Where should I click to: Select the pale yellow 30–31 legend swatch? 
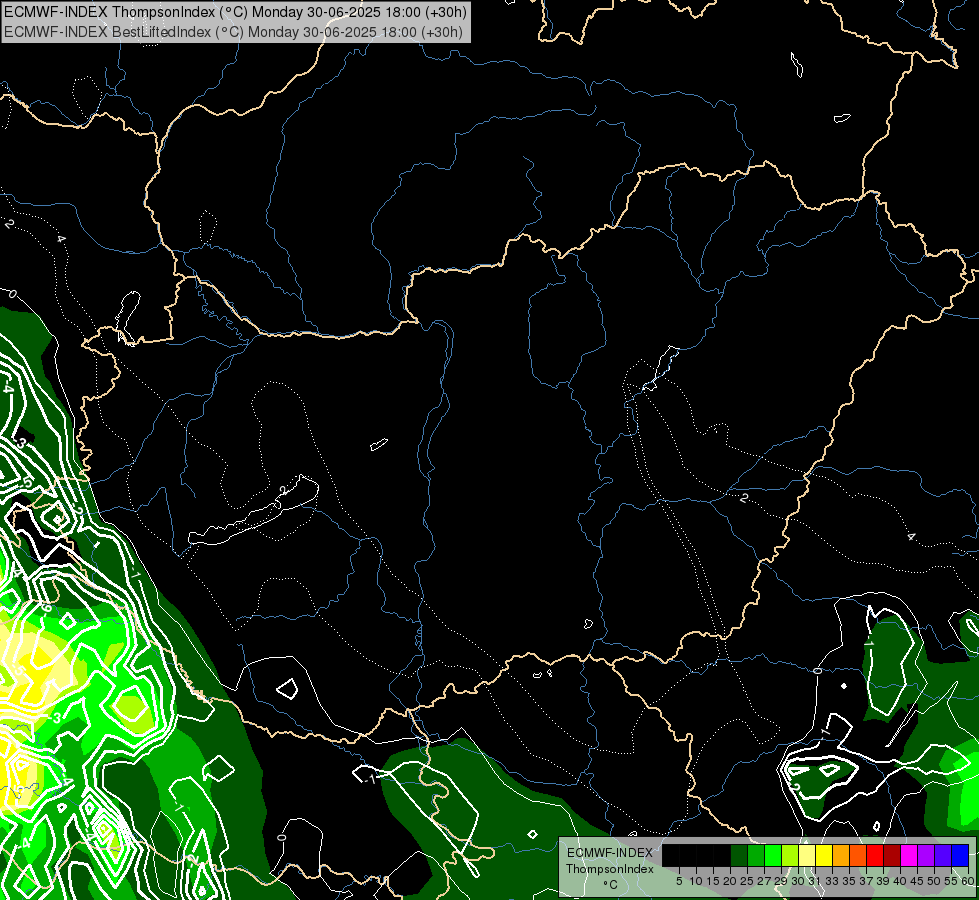click(x=807, y=855)
